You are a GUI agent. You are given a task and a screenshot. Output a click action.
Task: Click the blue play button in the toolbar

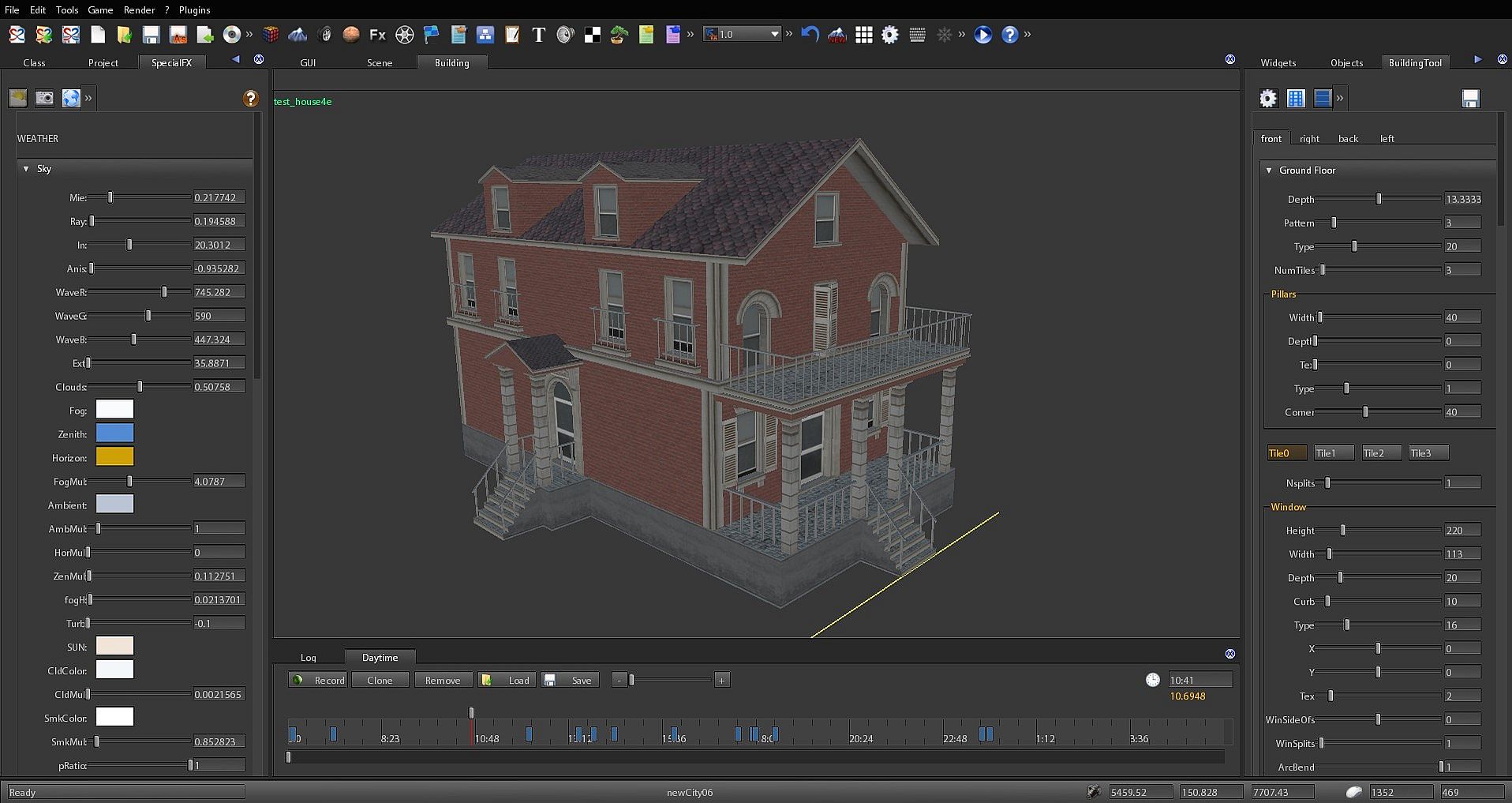(982, 35)
